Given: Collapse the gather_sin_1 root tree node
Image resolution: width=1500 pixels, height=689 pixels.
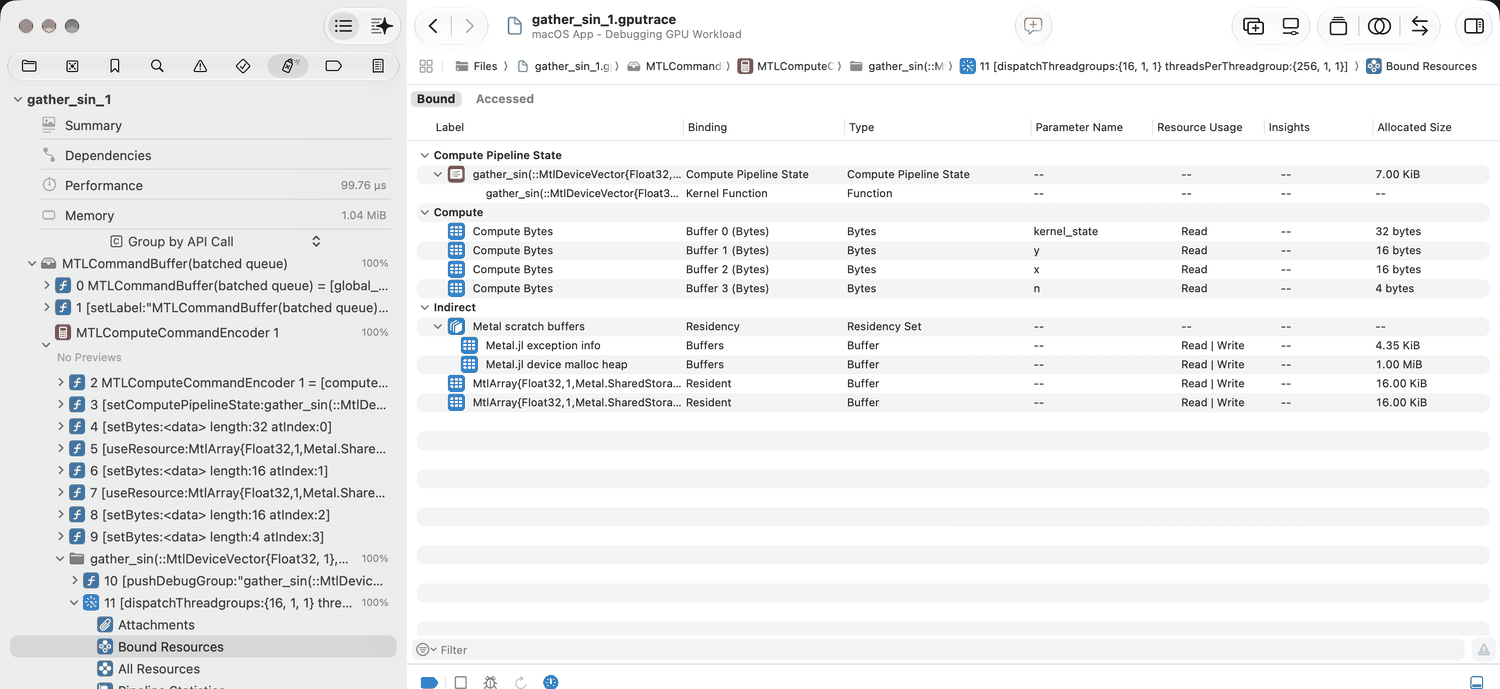Looking at the screenshot, I should click(x=18, y=100).
